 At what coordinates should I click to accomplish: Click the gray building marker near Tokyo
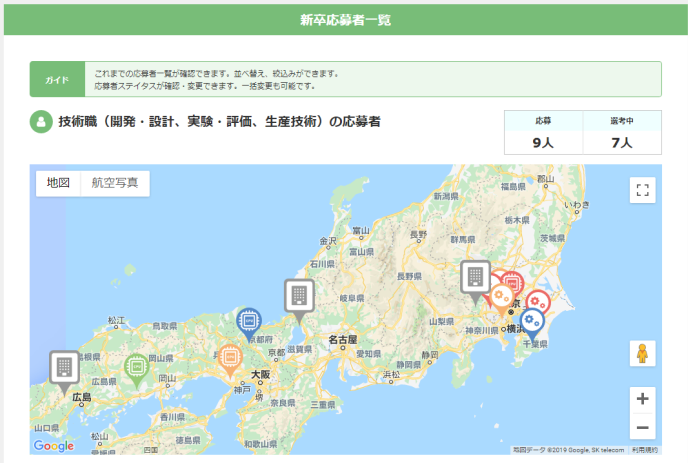point(475,281)
